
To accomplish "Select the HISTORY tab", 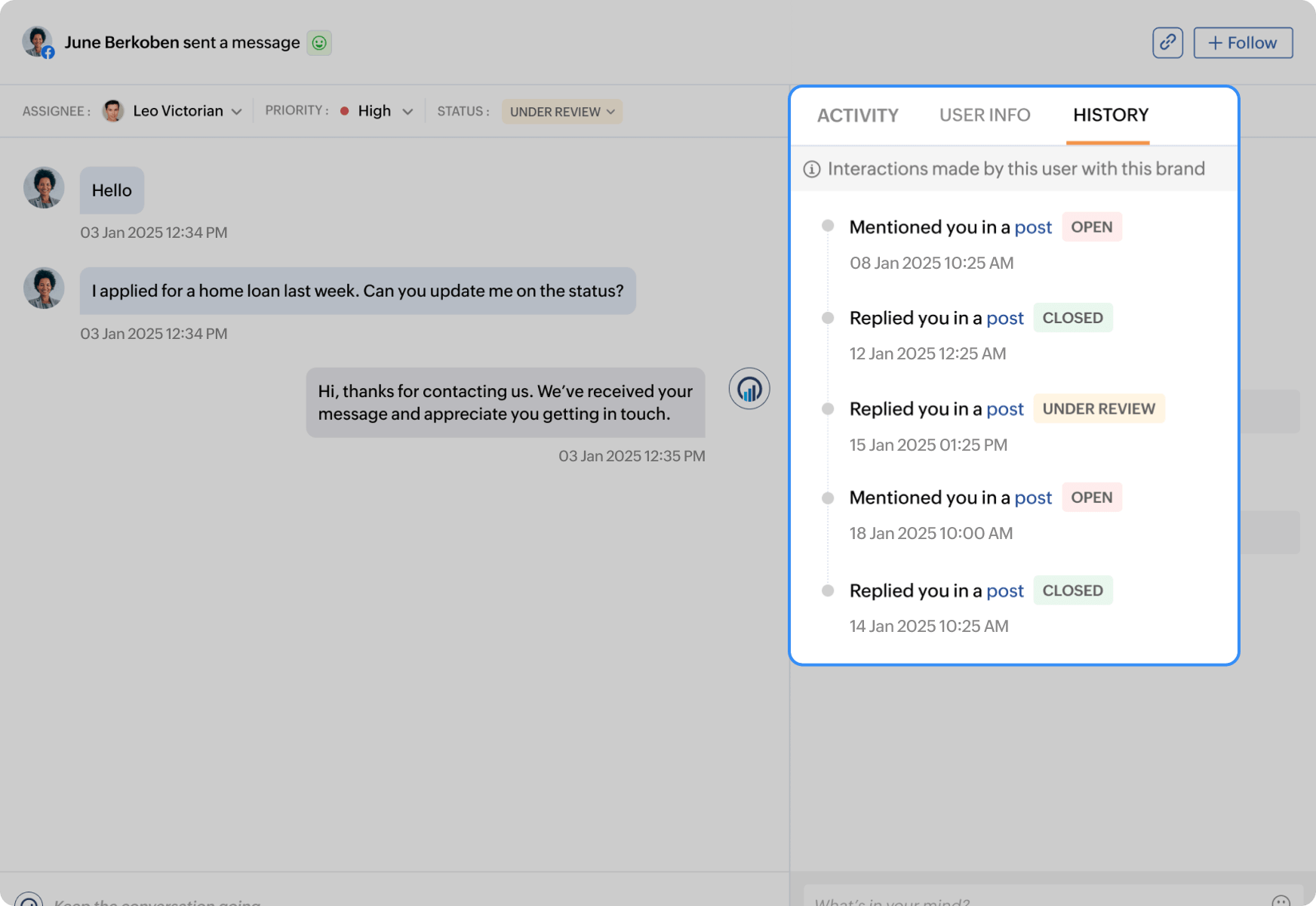I will pyautogui.click(x=1109, y=115).
